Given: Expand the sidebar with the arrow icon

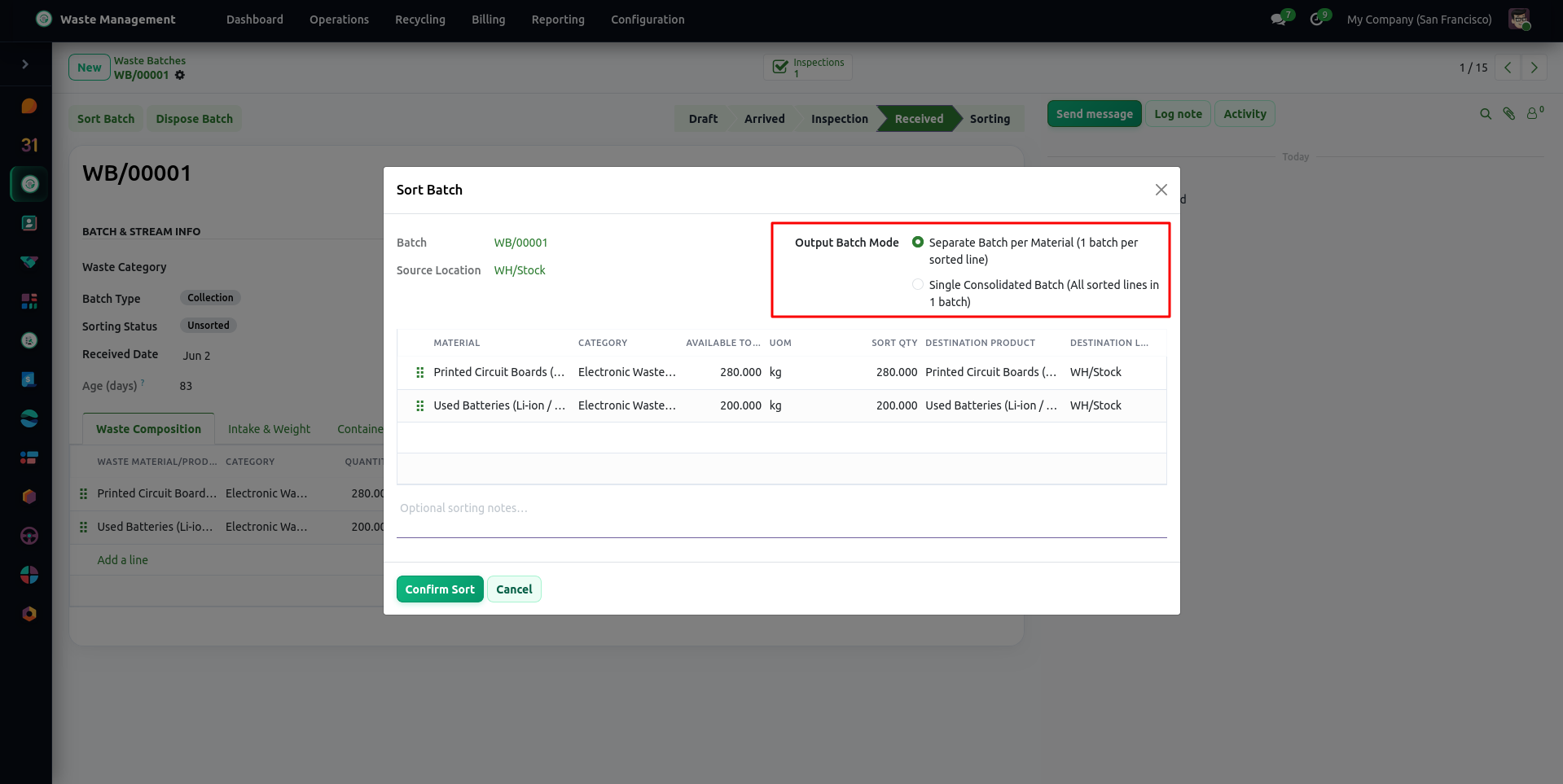Looking at the screenshot, I should [25, 64].
